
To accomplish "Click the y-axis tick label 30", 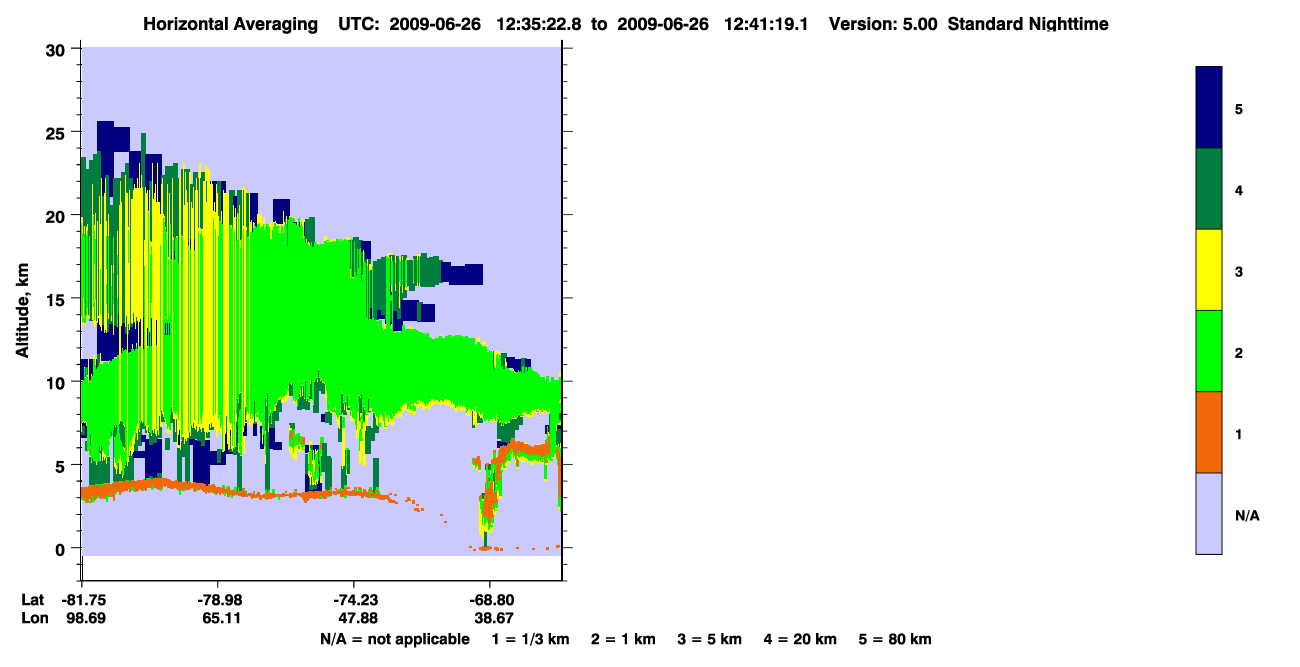I will [x=55, y=50].
